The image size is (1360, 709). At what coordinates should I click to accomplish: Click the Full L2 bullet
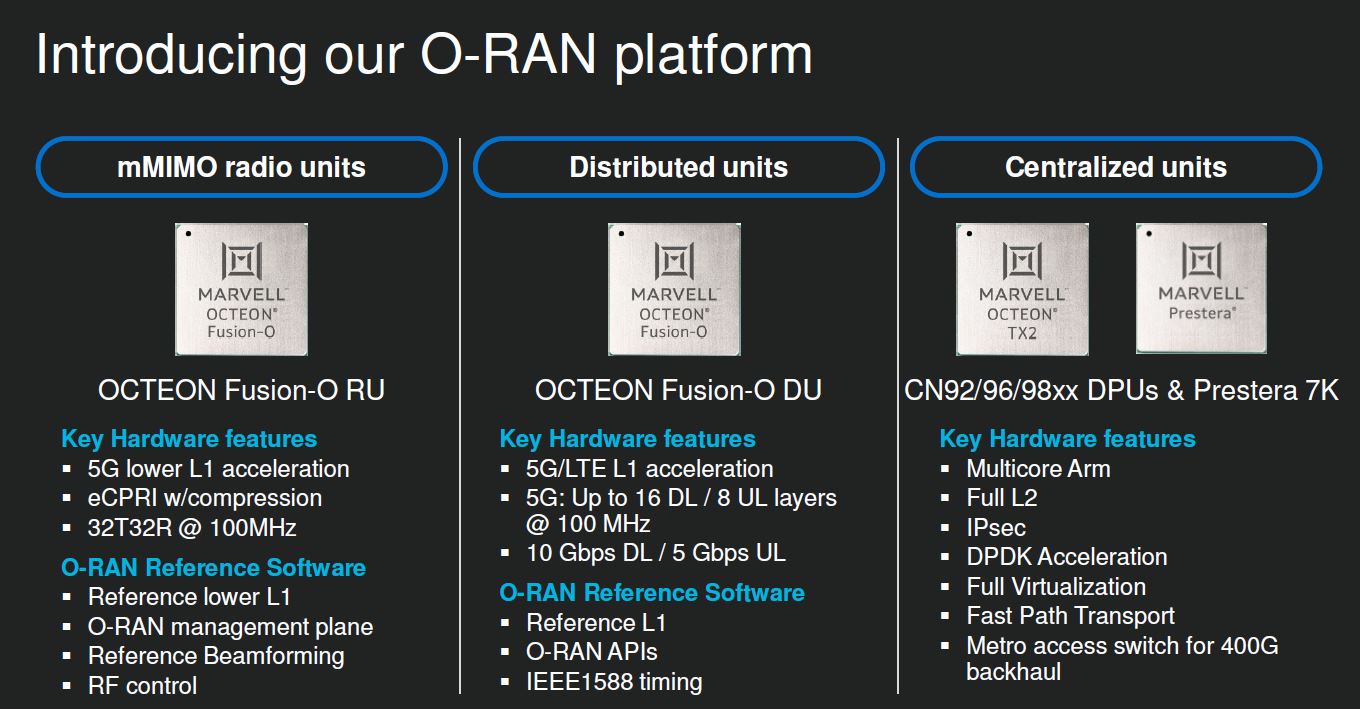tap(987, 498)
